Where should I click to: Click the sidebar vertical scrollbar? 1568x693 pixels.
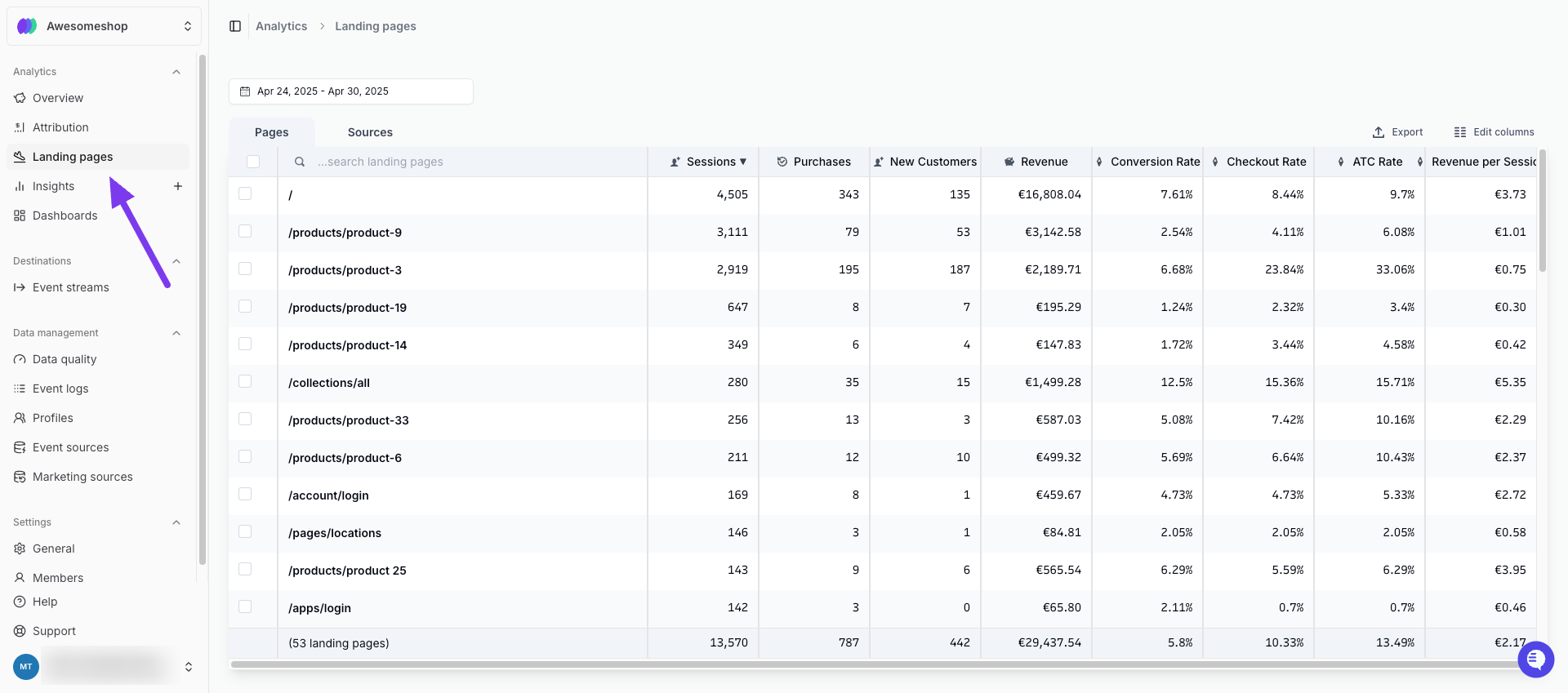point(202,309)
